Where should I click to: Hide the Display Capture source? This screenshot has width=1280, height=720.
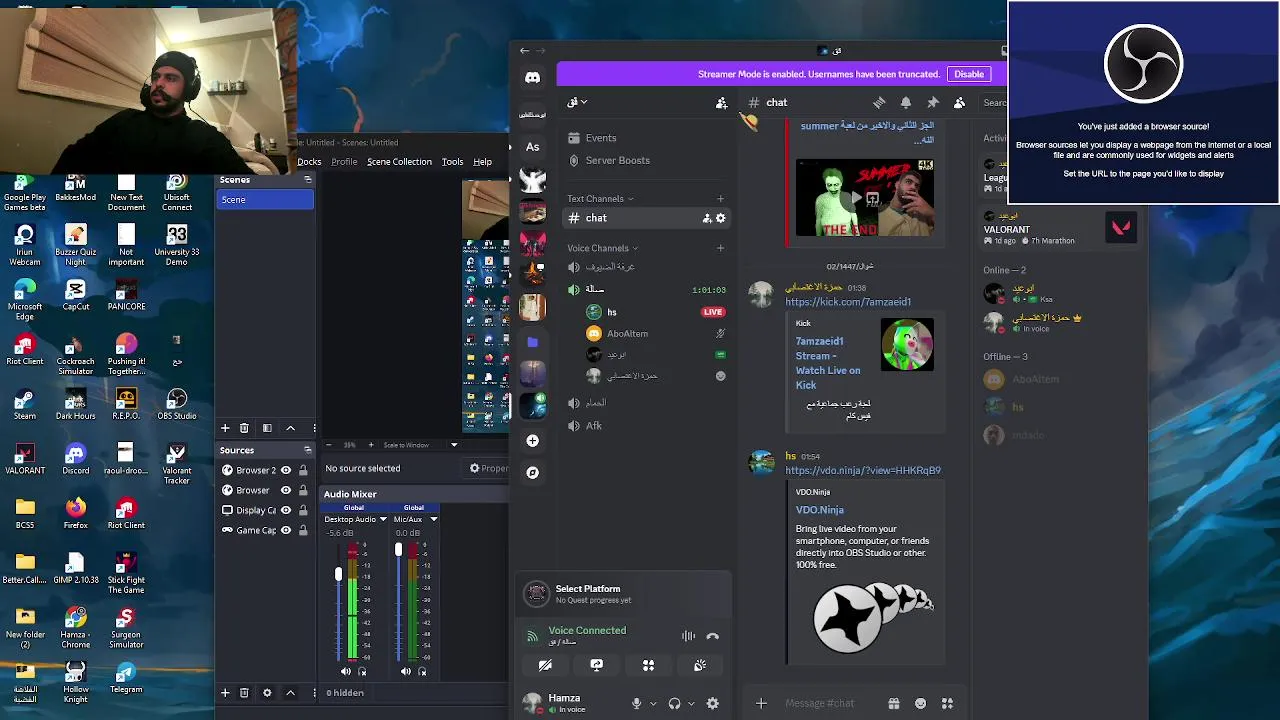coord(286,510)
